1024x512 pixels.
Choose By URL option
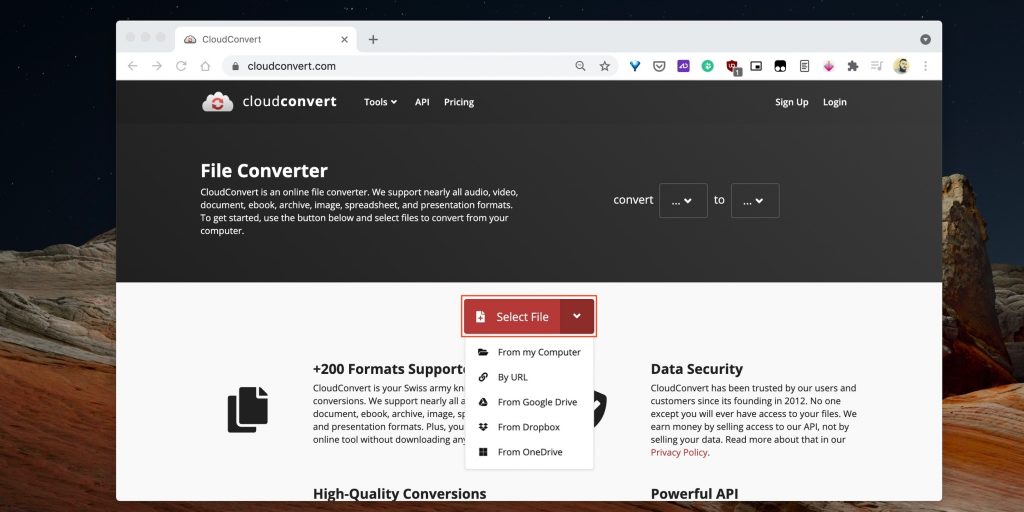point(529,377)
